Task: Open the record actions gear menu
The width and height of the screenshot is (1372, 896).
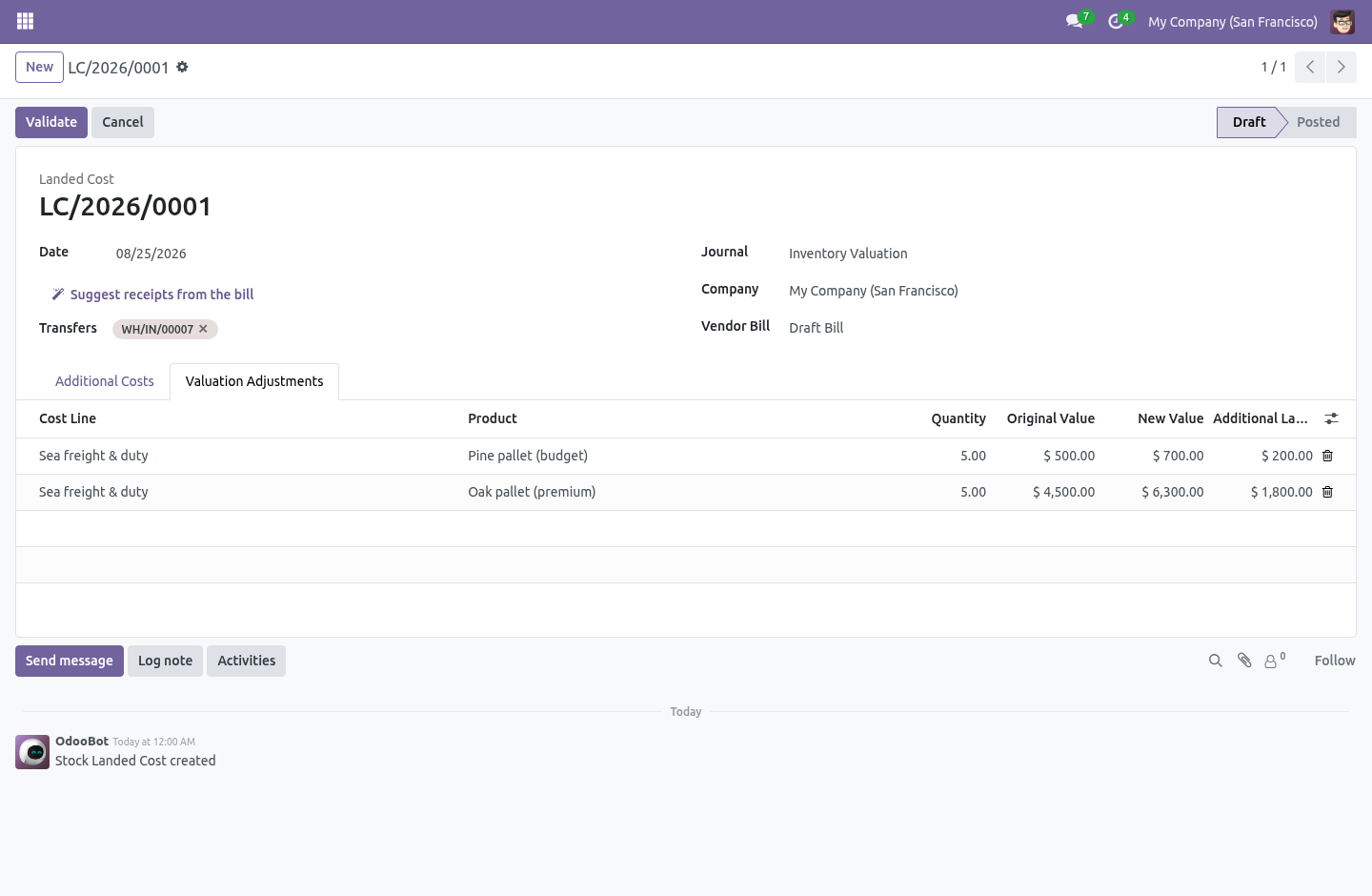Action: pos(182,67)
